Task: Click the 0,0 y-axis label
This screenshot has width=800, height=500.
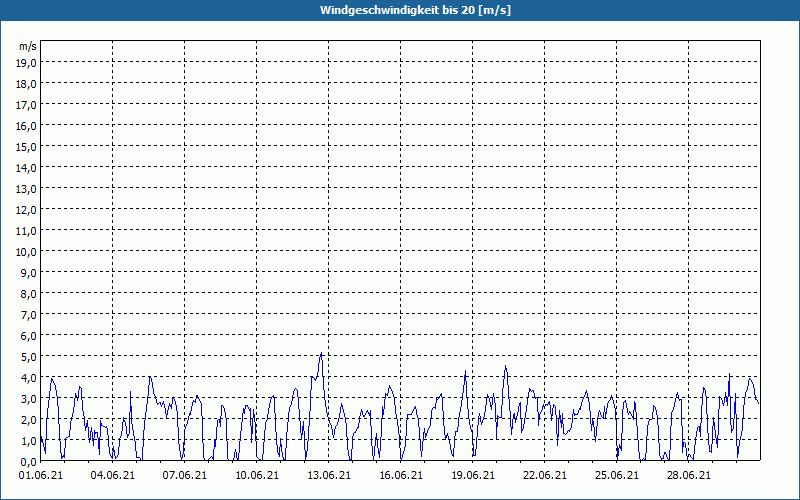Action: pyautogui.click(x=29, y=461)
